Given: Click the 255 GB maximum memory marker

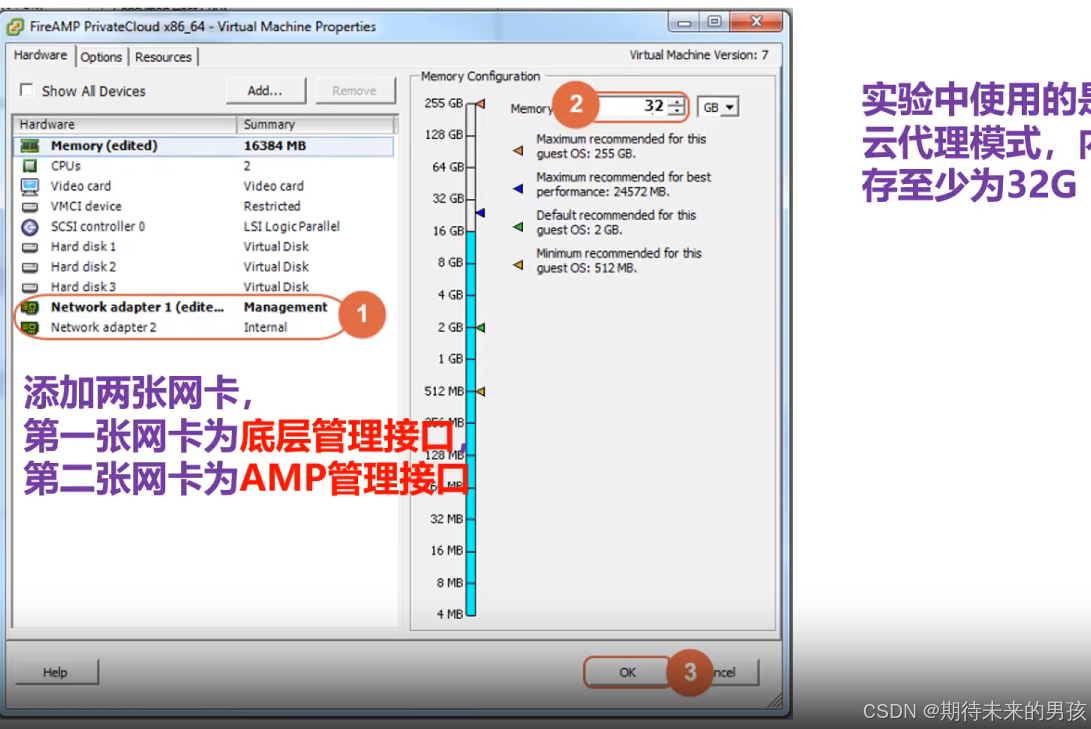Looking at the screenshot, I should (x=480, y=104).
